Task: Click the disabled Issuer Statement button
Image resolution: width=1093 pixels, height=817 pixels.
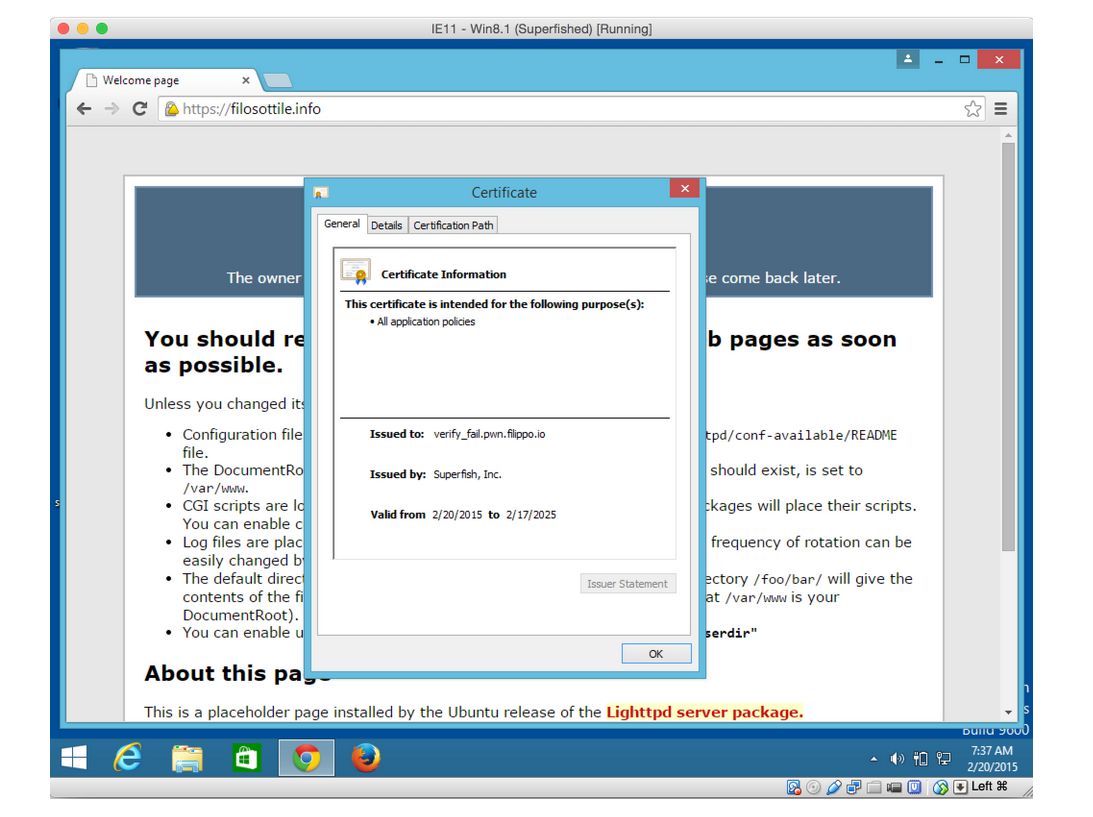Action: (627, 583)
